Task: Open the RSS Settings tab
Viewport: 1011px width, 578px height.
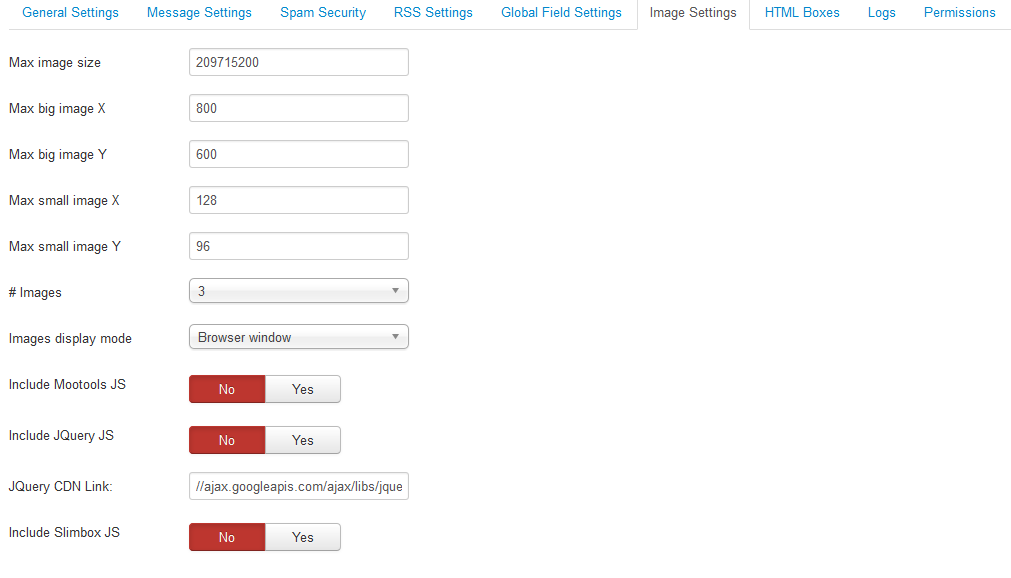Action: coord(433,13)
